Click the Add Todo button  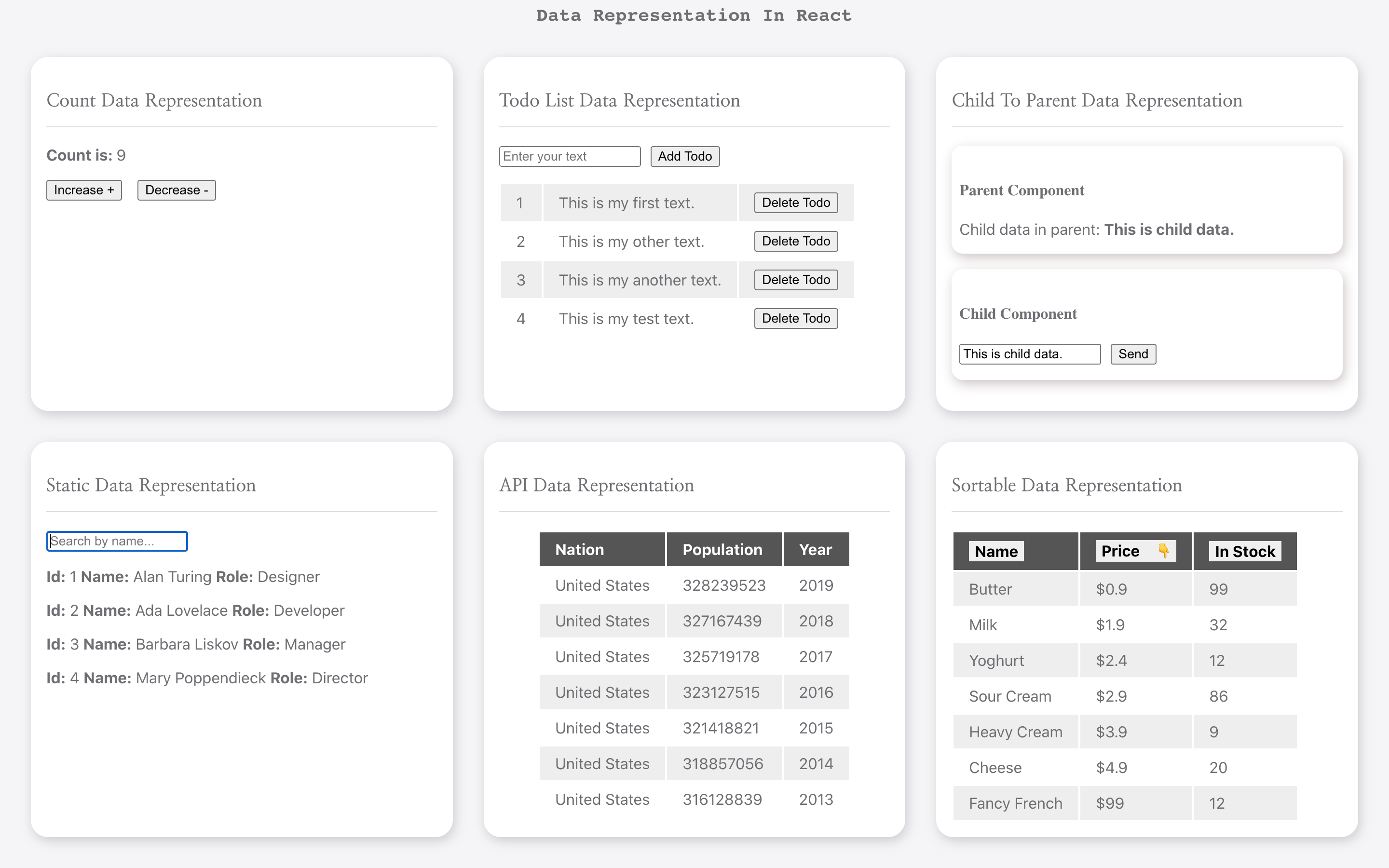coord(684,156)
